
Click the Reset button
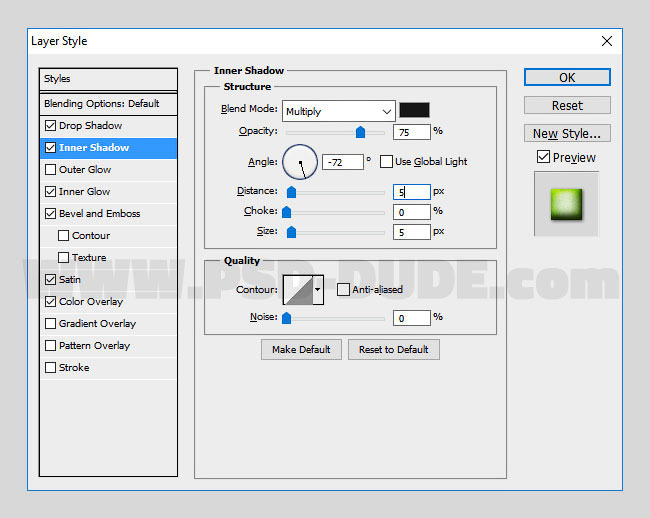coord(567,105)
